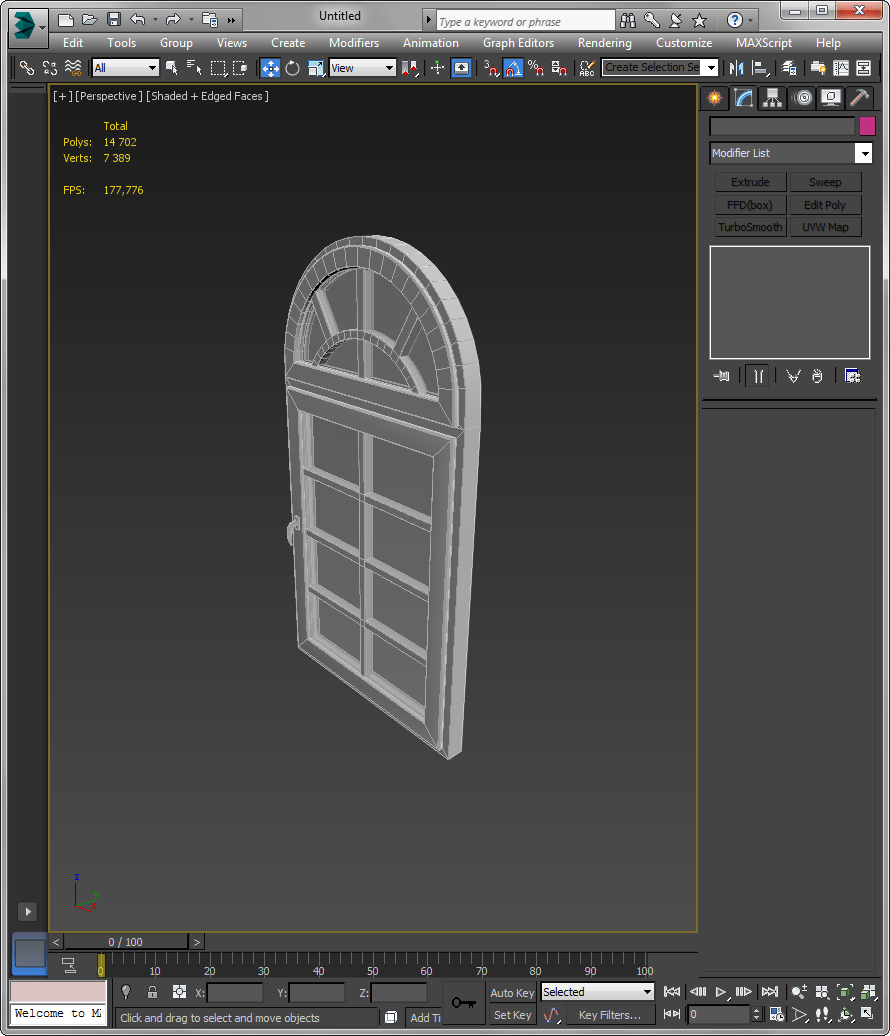Image resolution: width=890 pixels, height=1036 pixels.
Task: Activate the Select and Rotate tool
Action: [292, 68]
